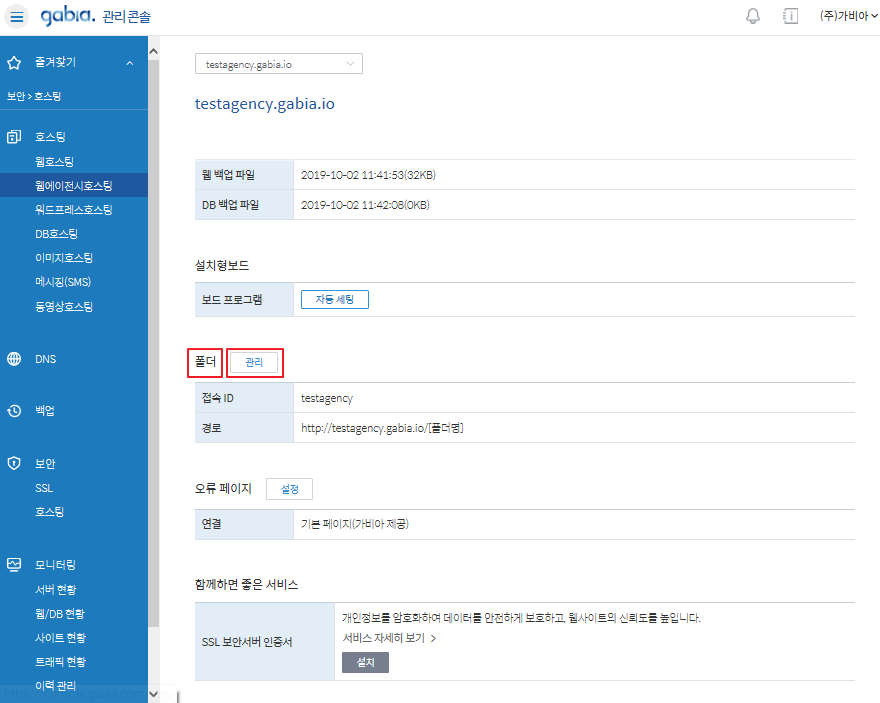Image resolution: width=880 pixels, height=703 pixels.
Task: Open 동영상호스팅 menu item
Action: click(64, 306)
